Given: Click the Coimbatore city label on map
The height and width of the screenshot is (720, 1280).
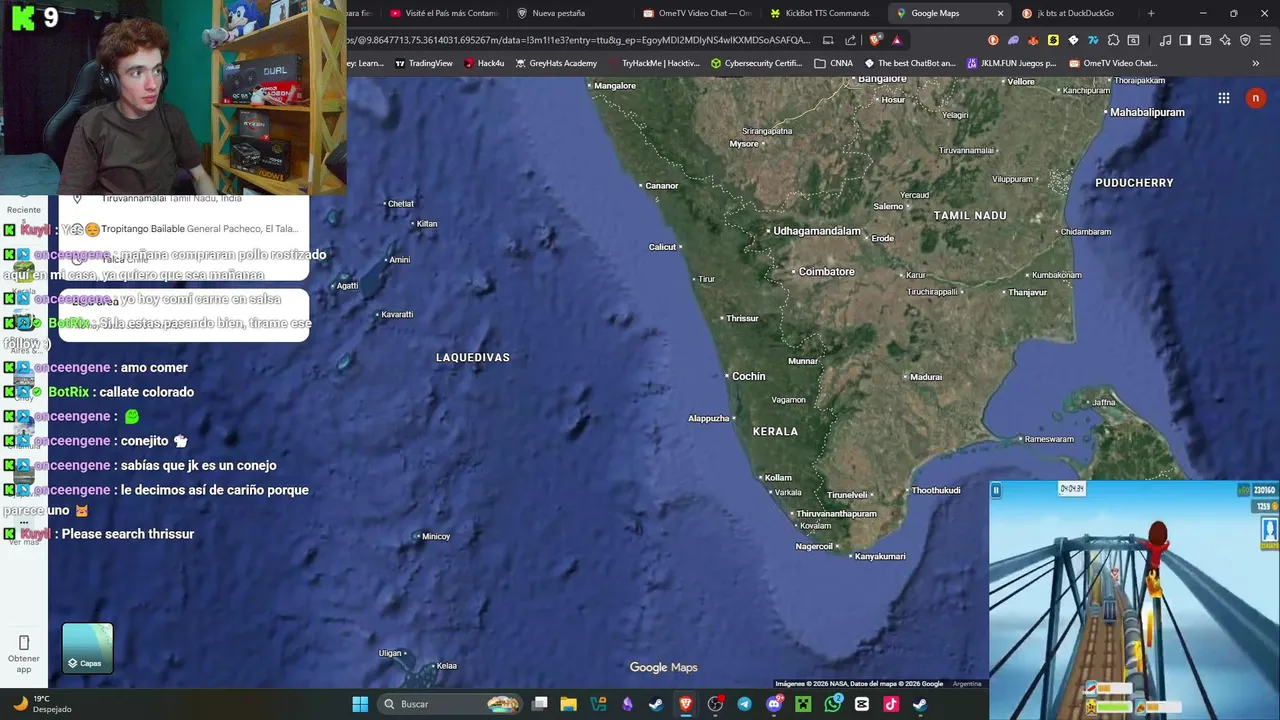Looking at the screenshot, I should point(826,271).
